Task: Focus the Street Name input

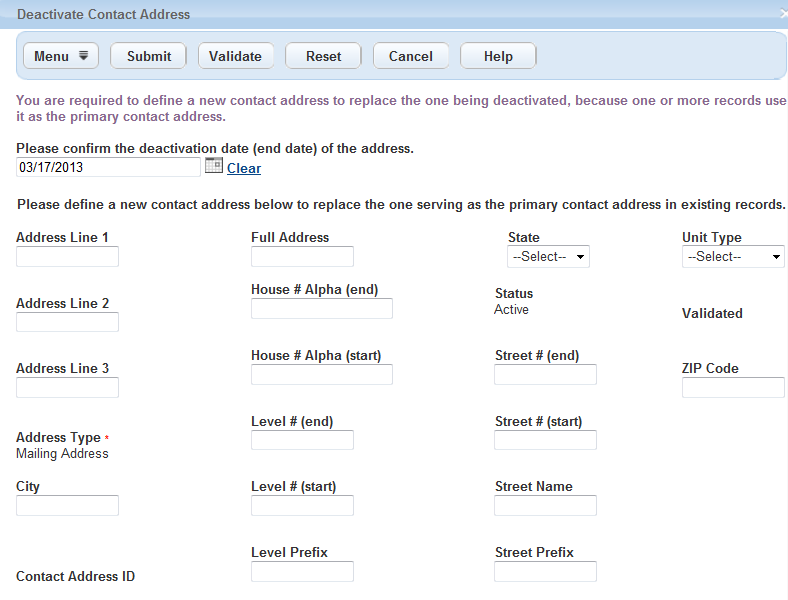Action: (x=545, y=506)
